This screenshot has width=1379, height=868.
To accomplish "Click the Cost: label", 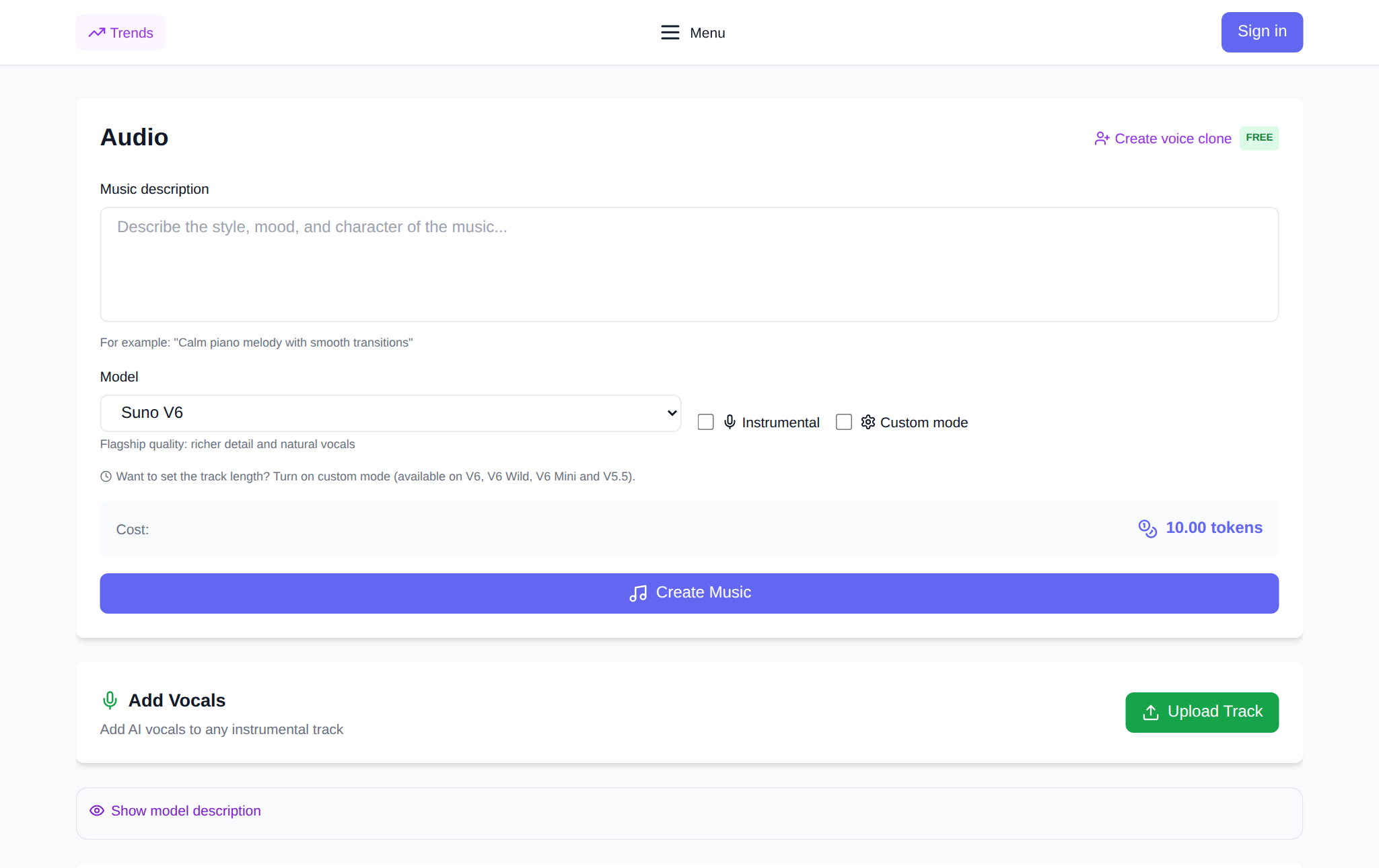I will tap(133, 530).
